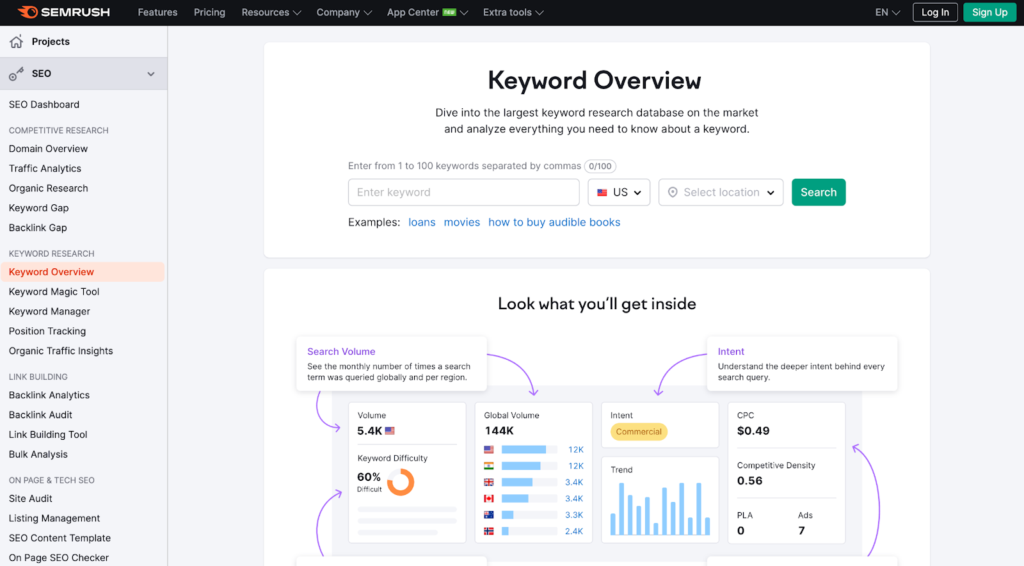Click the green Search button

pyautogui.click(x=818, y=193)
